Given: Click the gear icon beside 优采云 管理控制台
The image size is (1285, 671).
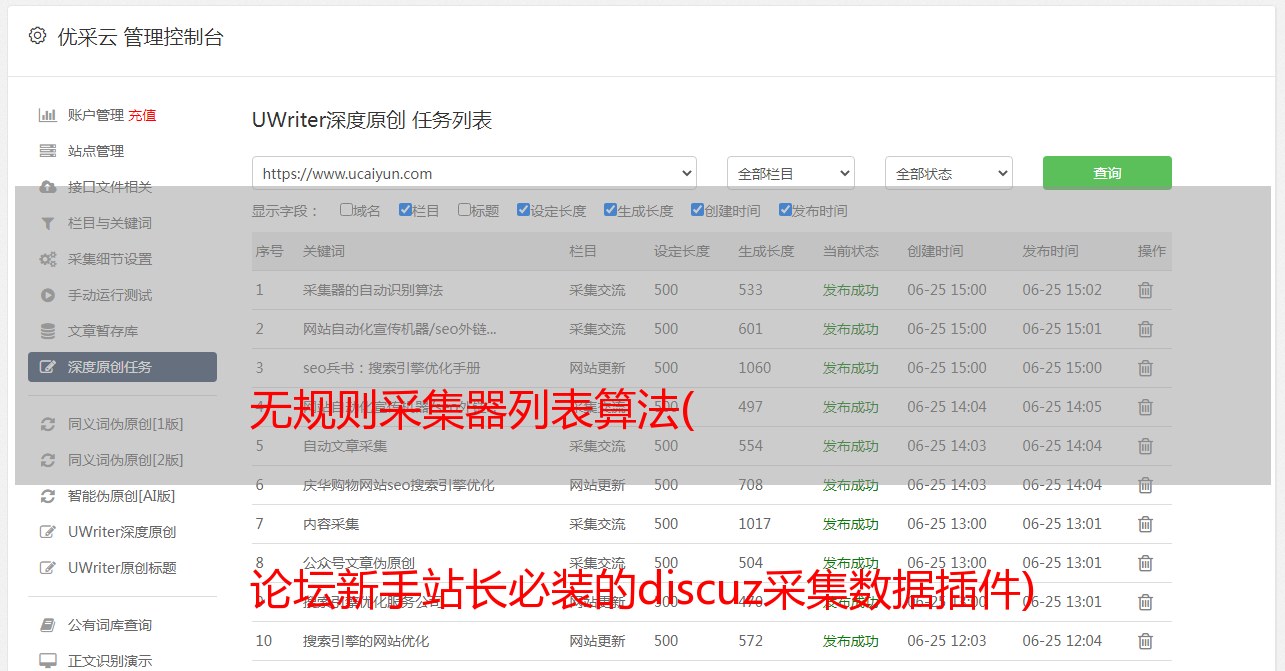Looking at the screenshot, I should pyautogui.click(x=37, y=36).
